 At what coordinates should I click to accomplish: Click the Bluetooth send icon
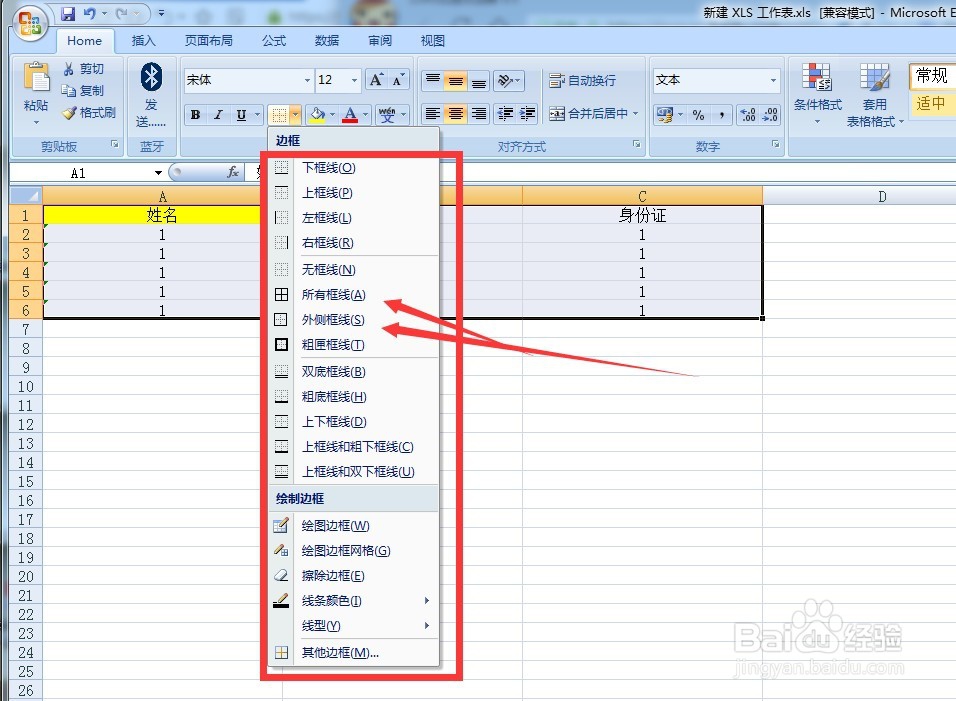[151, 77]
